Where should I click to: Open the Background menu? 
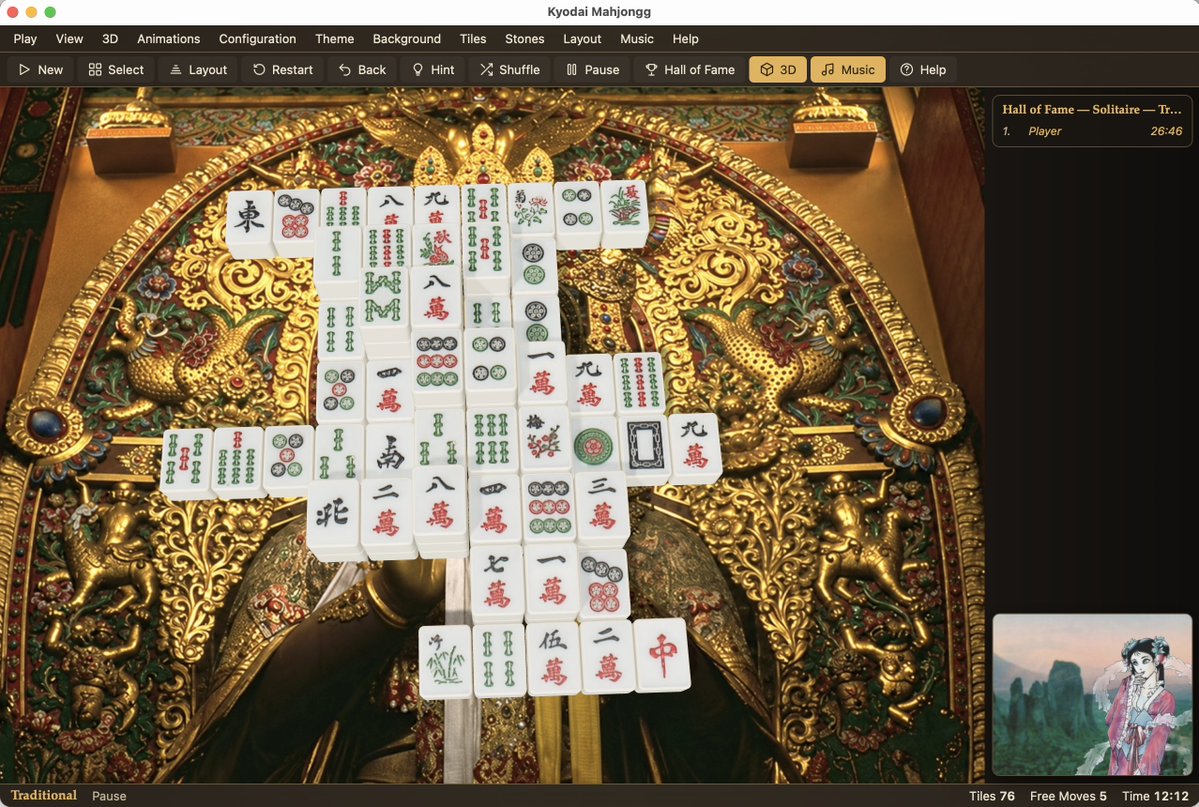pyautogui.click(x=407, y=39)
